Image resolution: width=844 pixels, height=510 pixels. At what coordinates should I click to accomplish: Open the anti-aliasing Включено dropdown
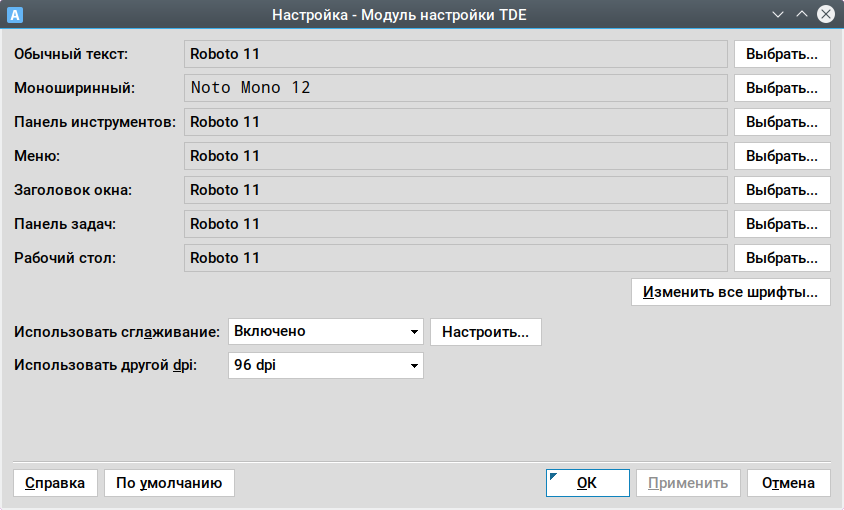(326, 331)
